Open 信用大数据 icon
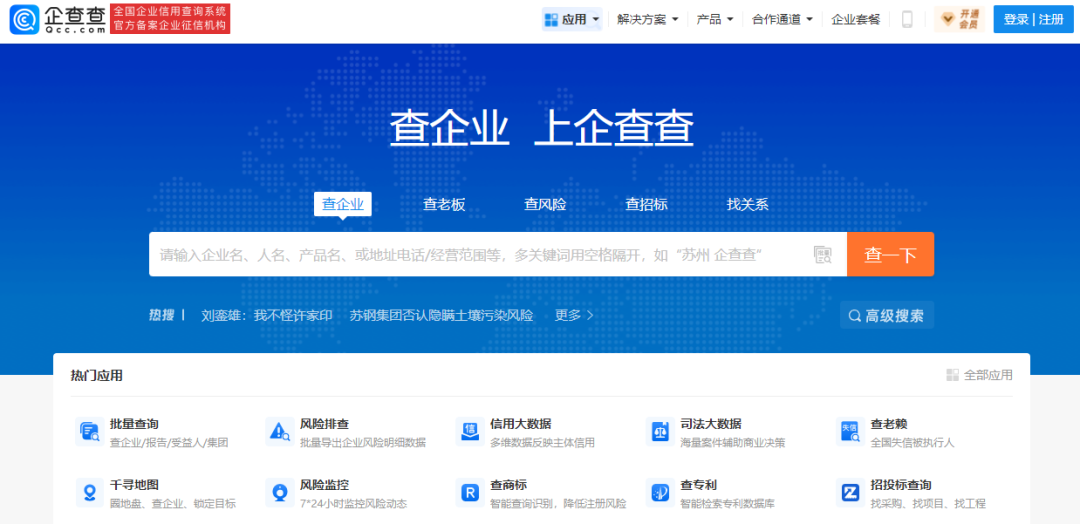Viewport: 1080px width, 524px height. tap(470, 431)
